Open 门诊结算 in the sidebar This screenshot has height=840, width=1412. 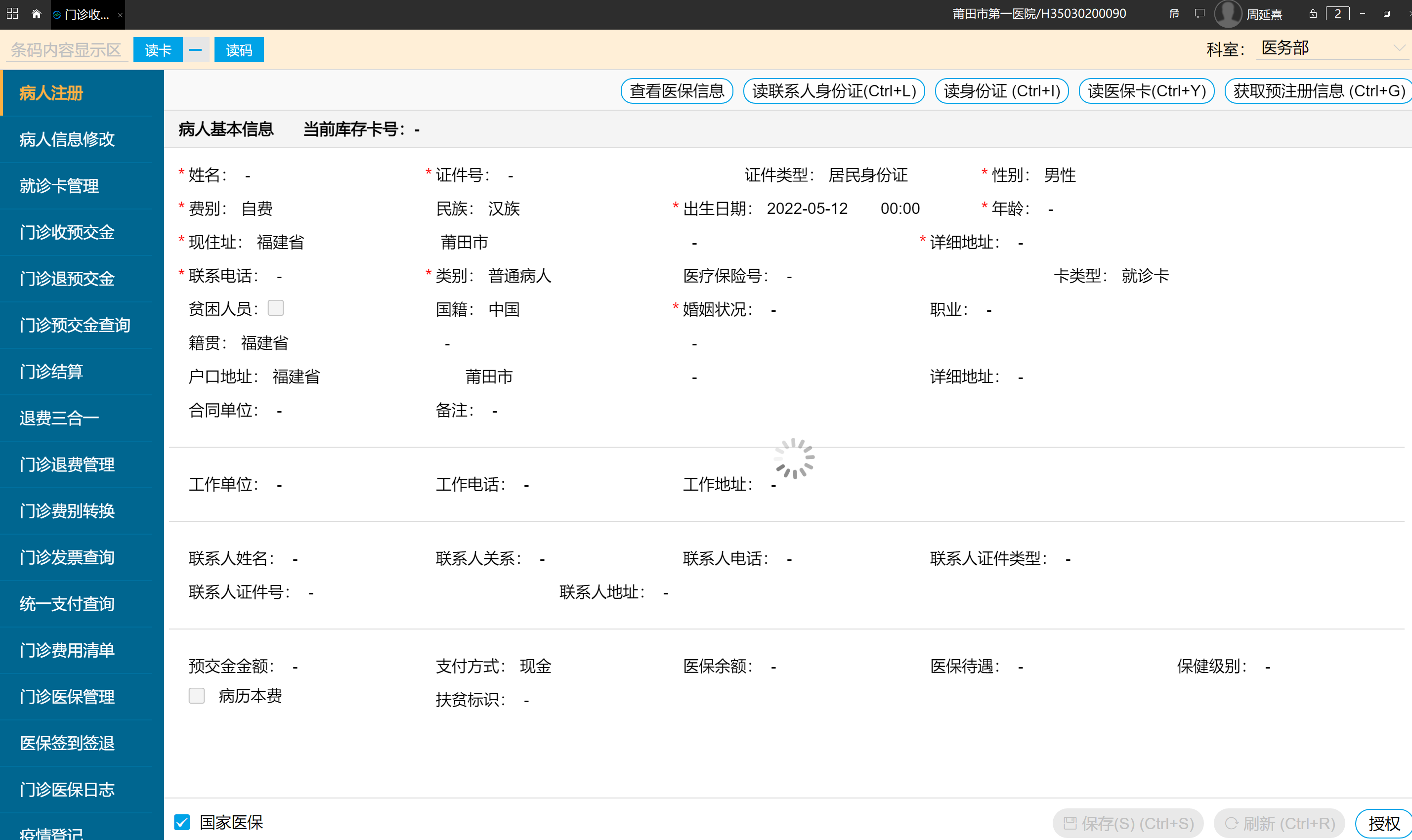[x=82, y=371]
